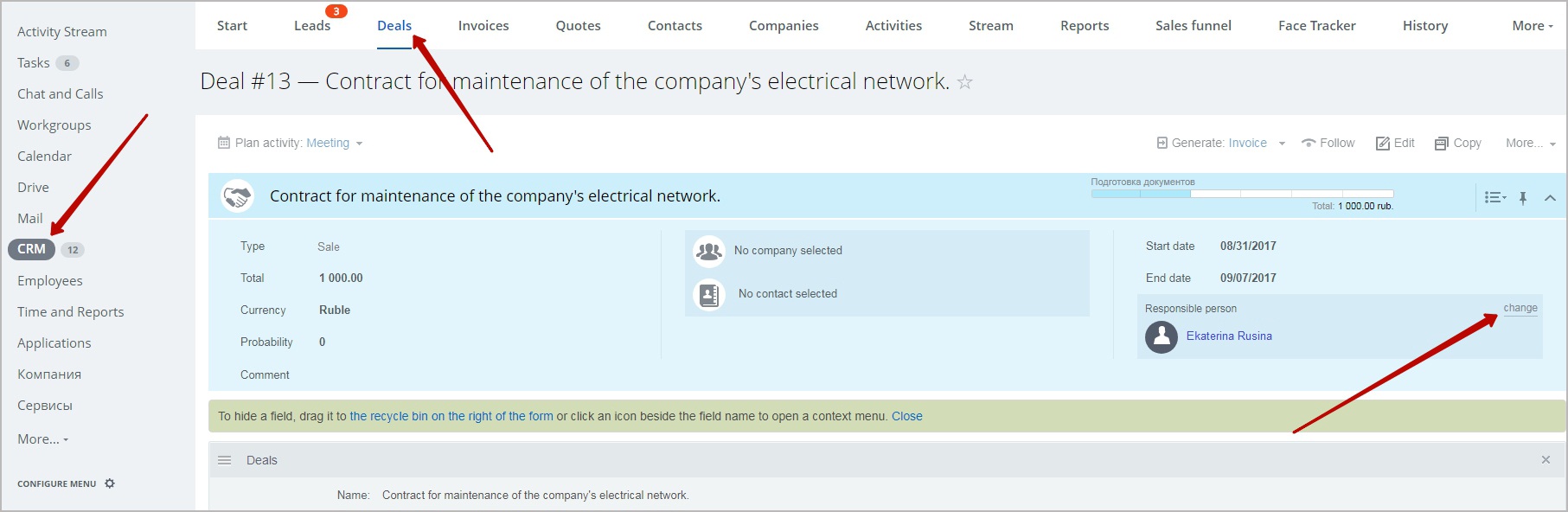1568x512 pixels.
Task: Open the Quotes tab
Action: point(578,26)
